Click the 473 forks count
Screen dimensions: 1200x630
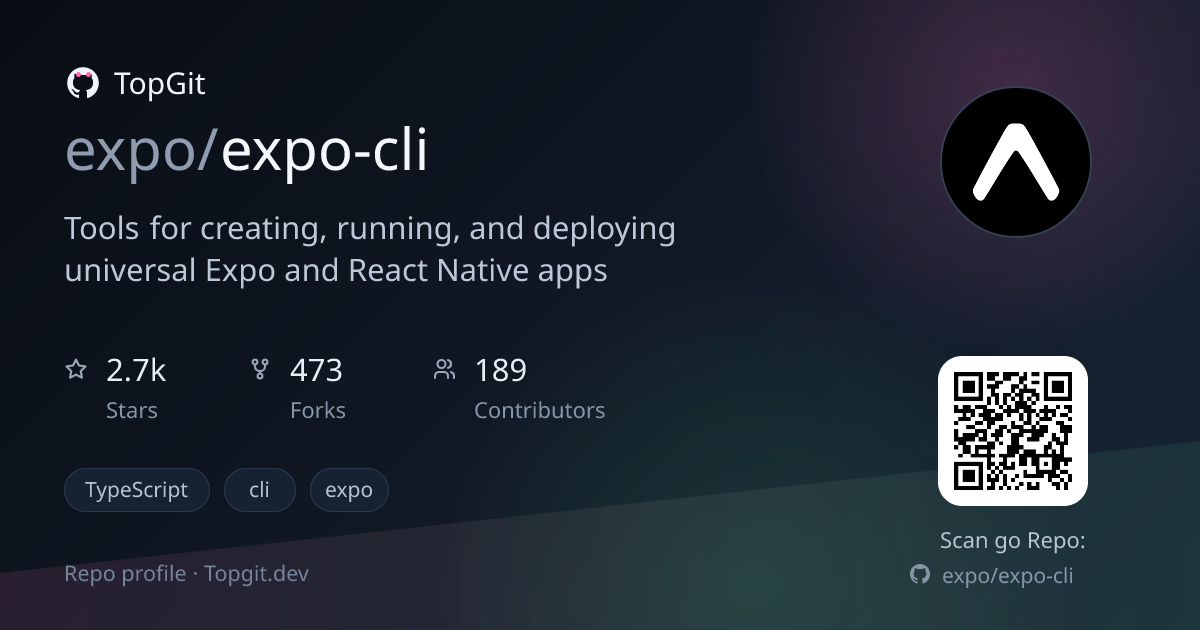316,371
